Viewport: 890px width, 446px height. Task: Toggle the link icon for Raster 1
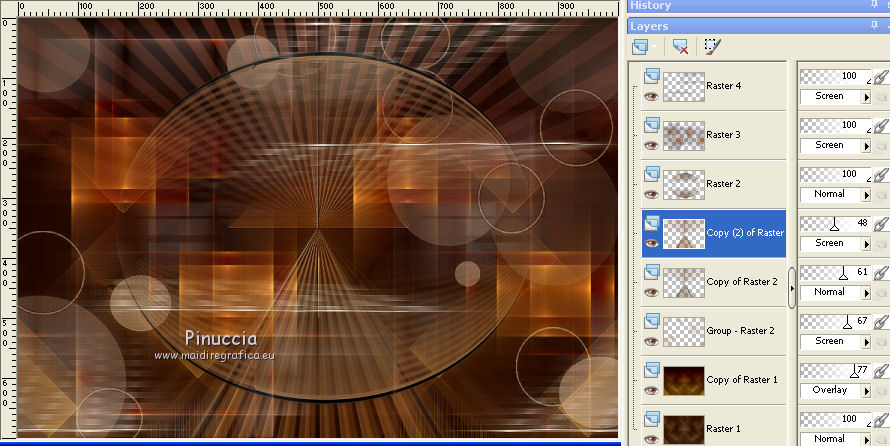[x=881, y=420]
